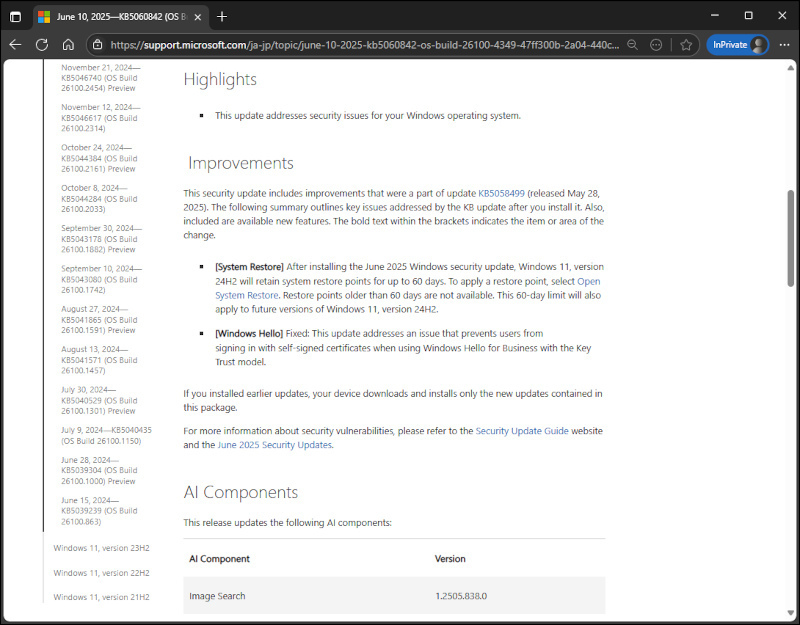Click the scrollbar down arrow
This screenshot has height=625, width=800.
click(790, 613)
